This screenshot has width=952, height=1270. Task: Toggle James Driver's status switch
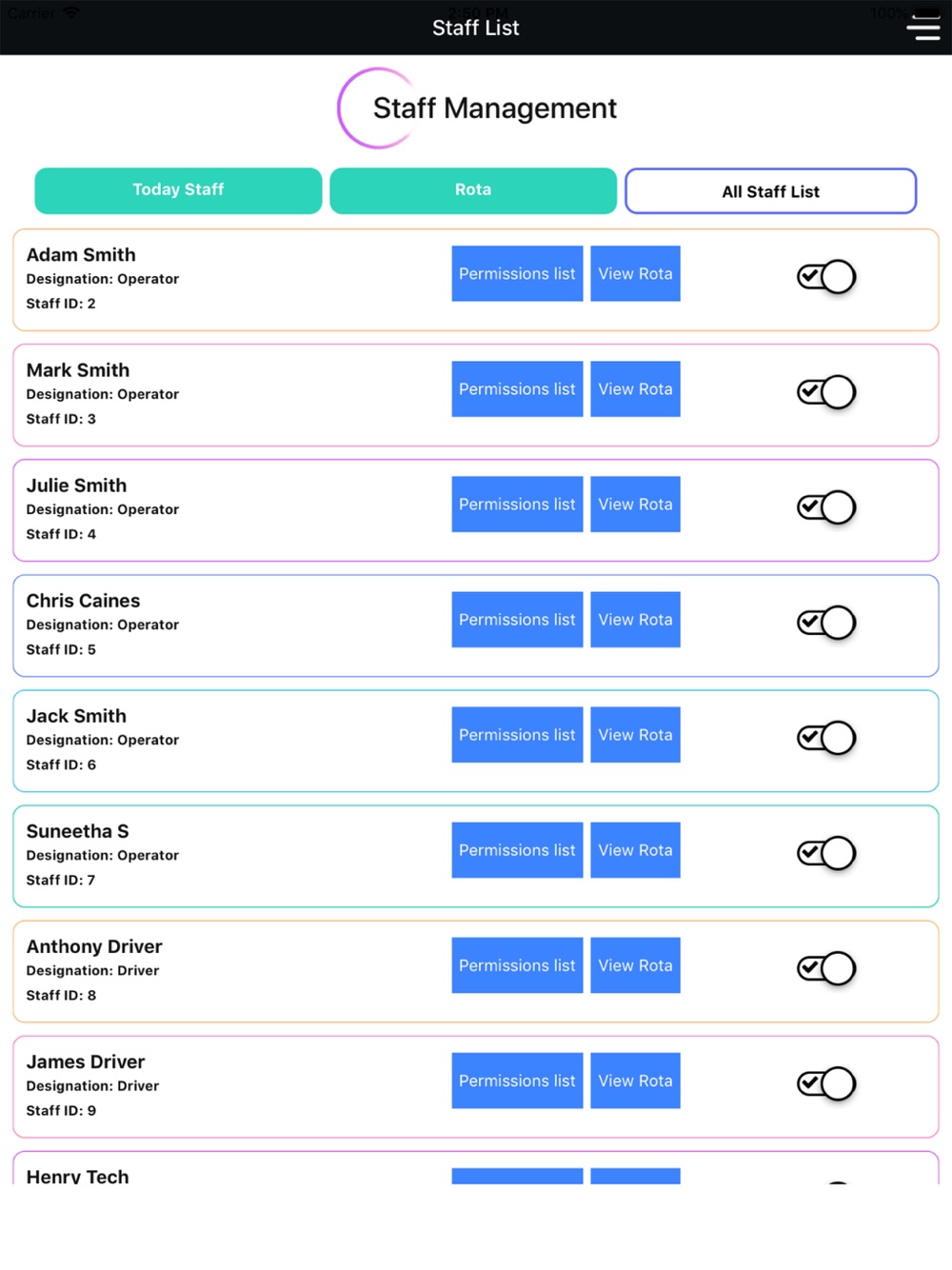click(x=826, y=1083)
